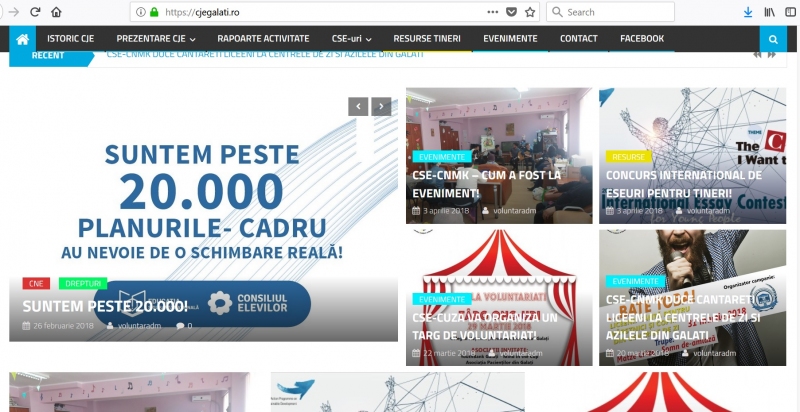Viewport: 800px width, 412px height.
Task: Open the browser downloads arrow
Action: [x=748, y=12]
